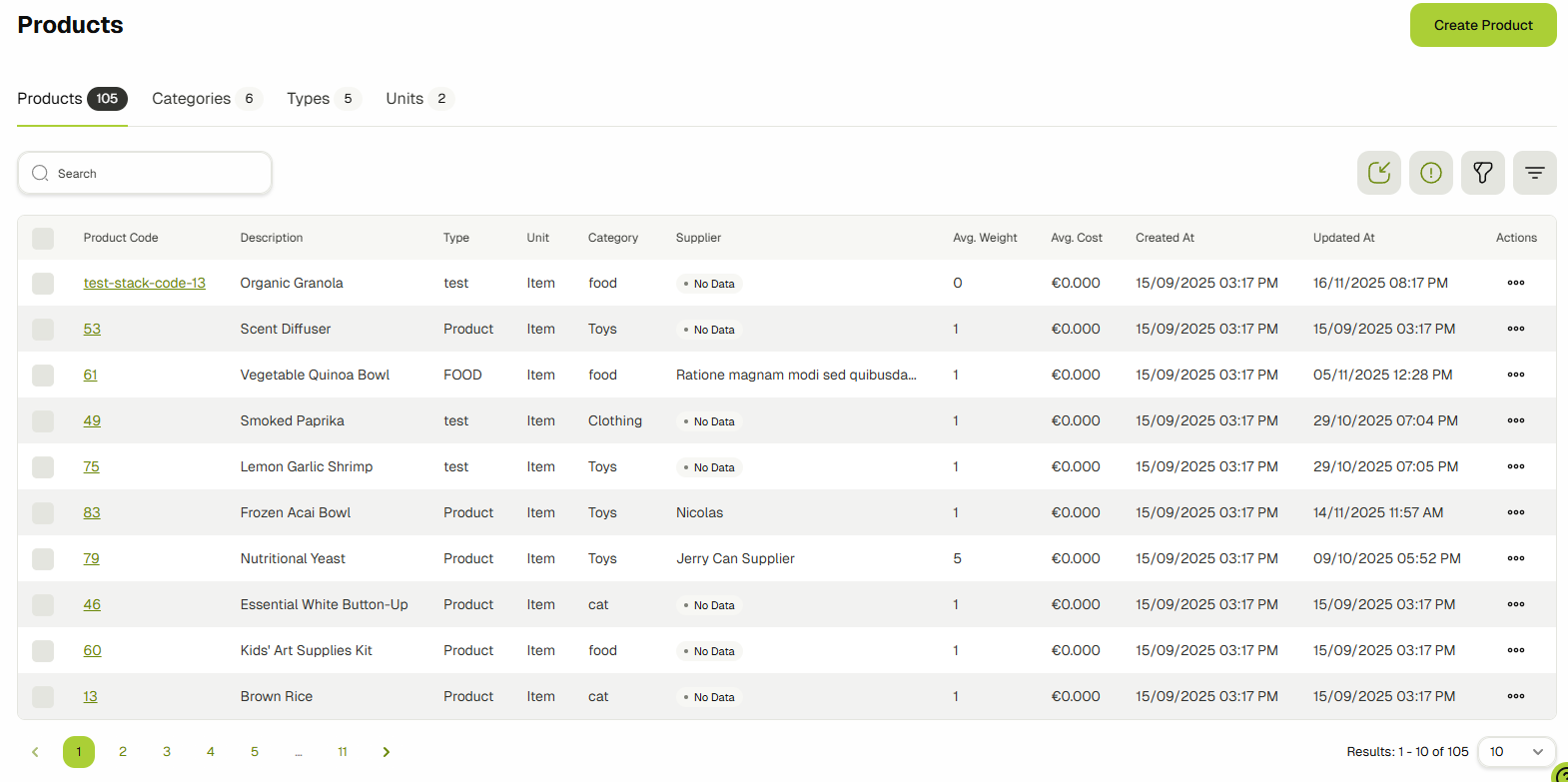Click the alert exclamation icon button
1568x782 pixels.
click(x=1430, y=173)
